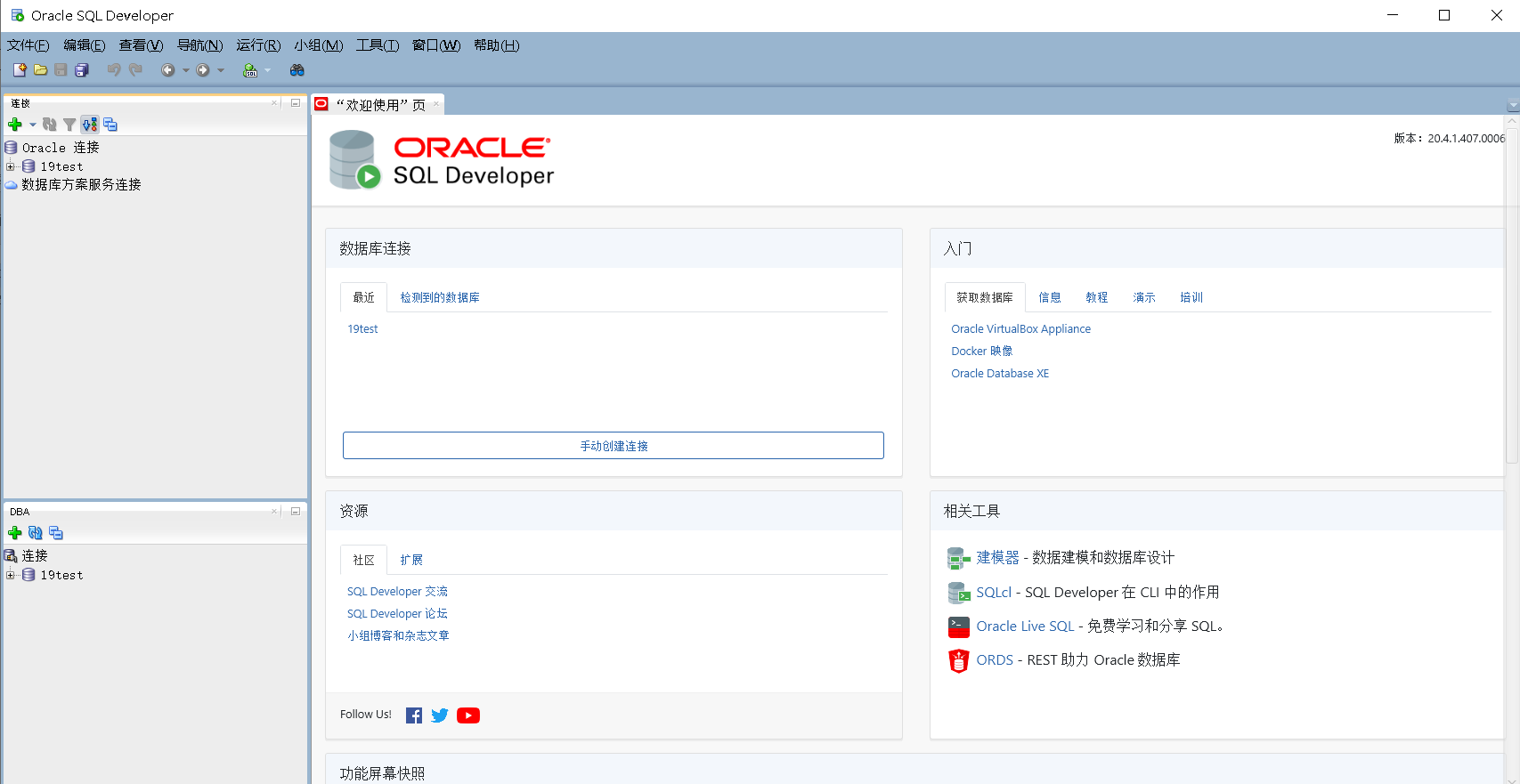Viewport: 1520px width, 784px height.
Task: Click Collapse All icon in 连接 panel
Action: click(110, 125)
